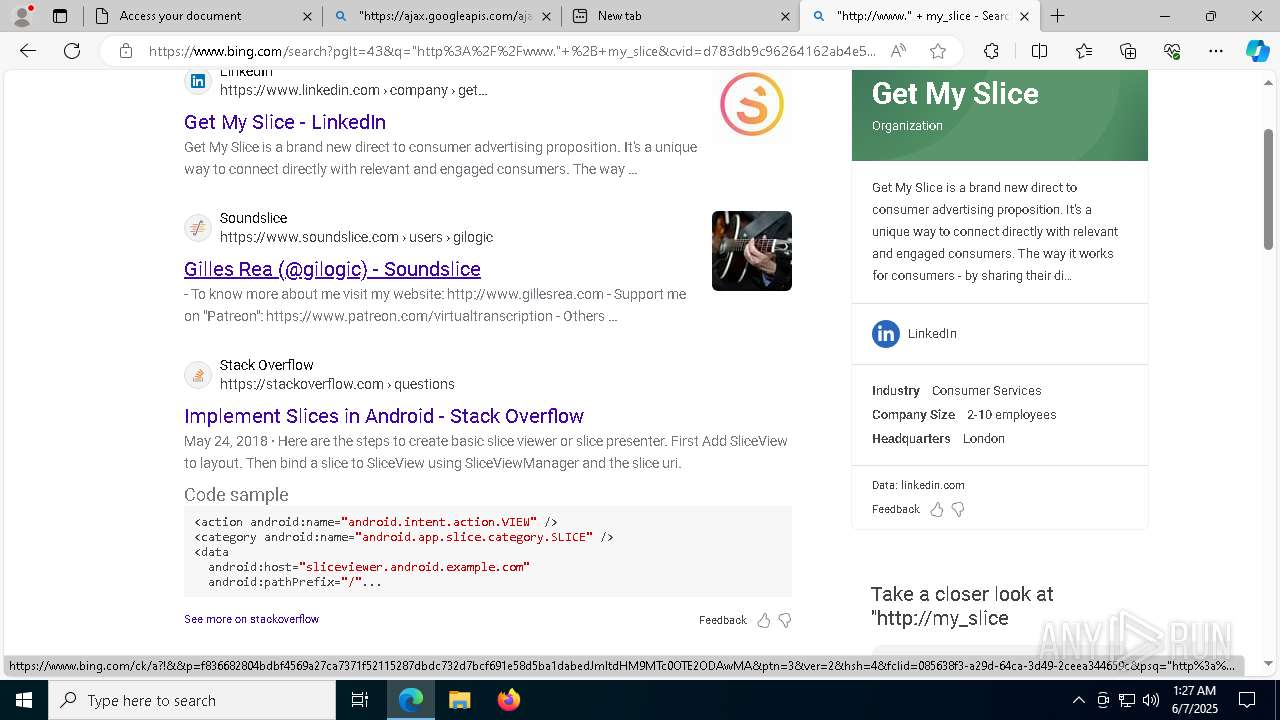
Task: Open Task View on the taskbar
Action: [360, 700]
